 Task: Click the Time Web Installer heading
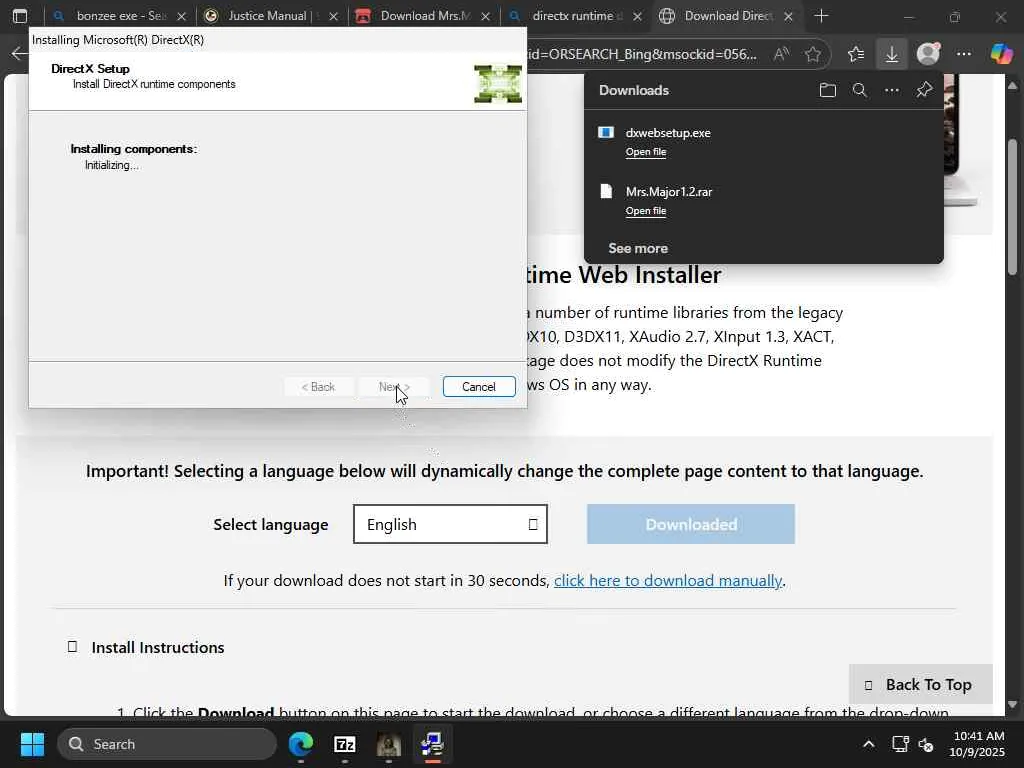[x=624, y=275]
